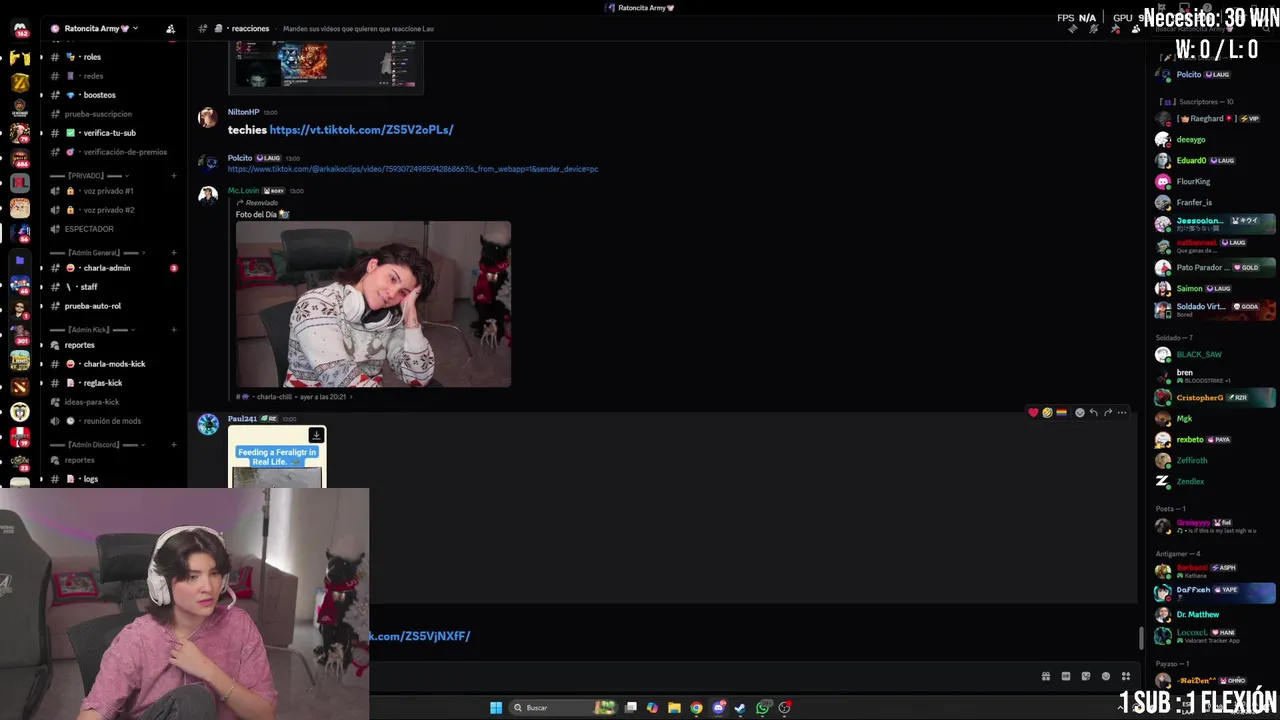The image size is (1280, 720).
Task: Add a channel to the PRIVADO category
Action: coord(173,176)
